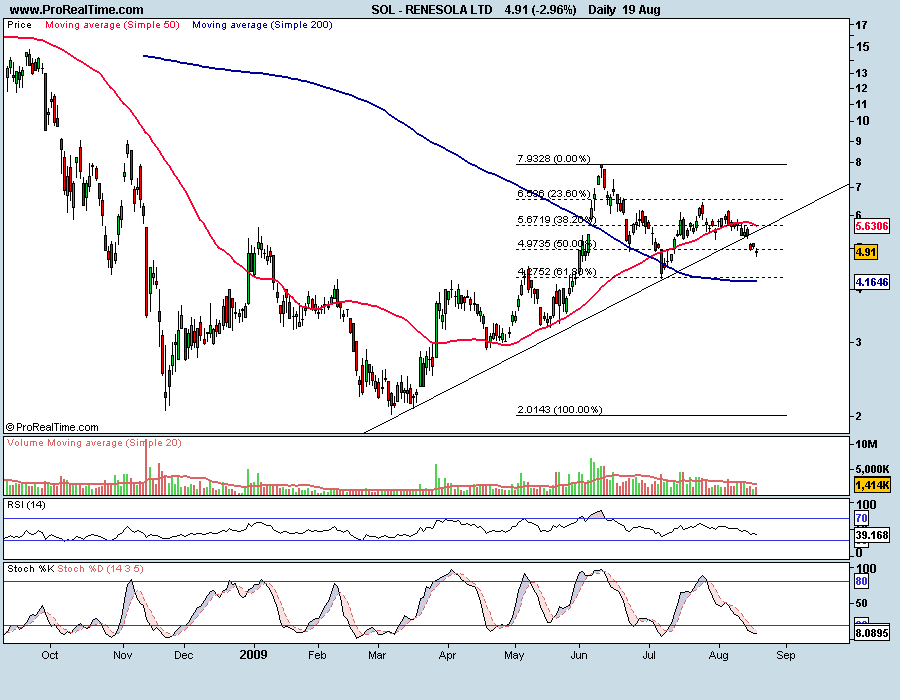Click the 5,000K volume axis label
This screenshot has height=700, width=900.
[872, 469]
